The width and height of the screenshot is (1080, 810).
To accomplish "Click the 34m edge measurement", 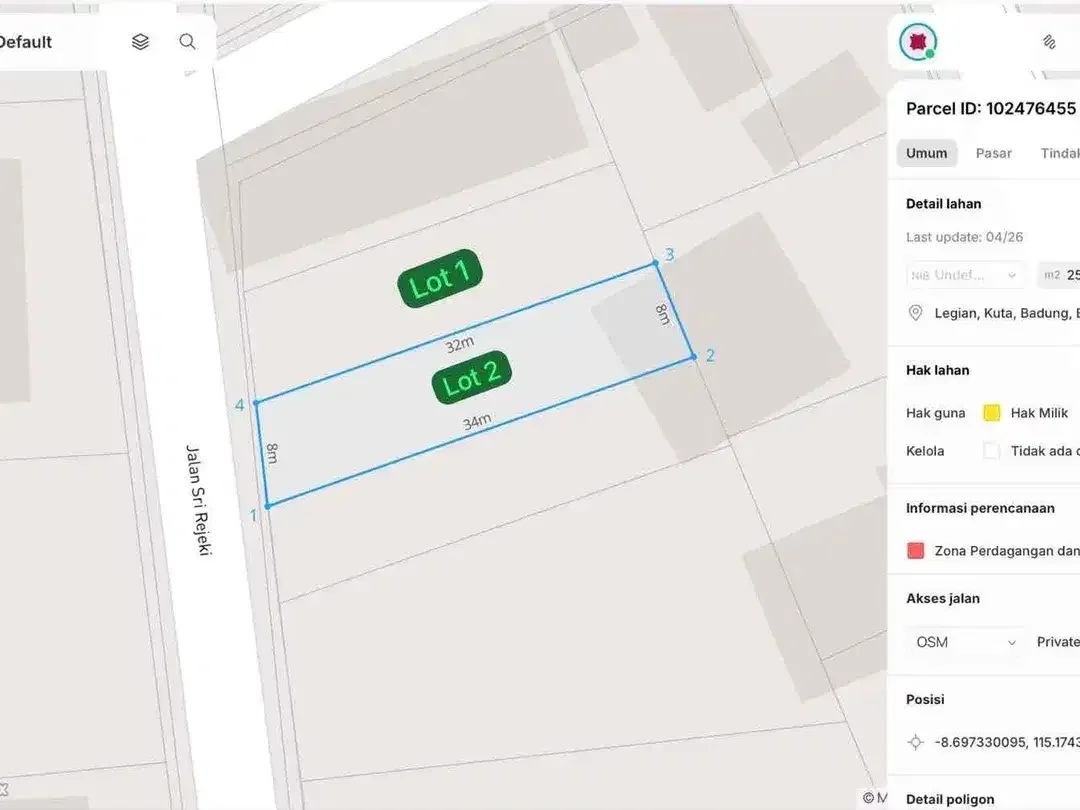I will click(477, 422).
